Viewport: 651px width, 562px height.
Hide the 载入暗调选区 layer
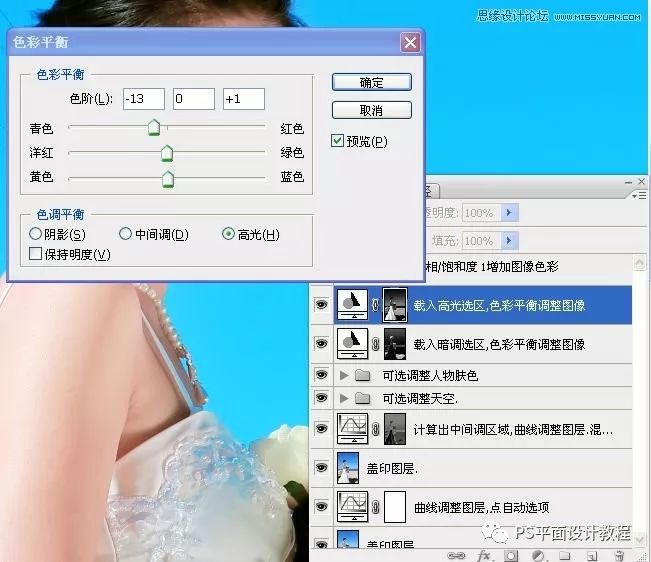point(321,344)
